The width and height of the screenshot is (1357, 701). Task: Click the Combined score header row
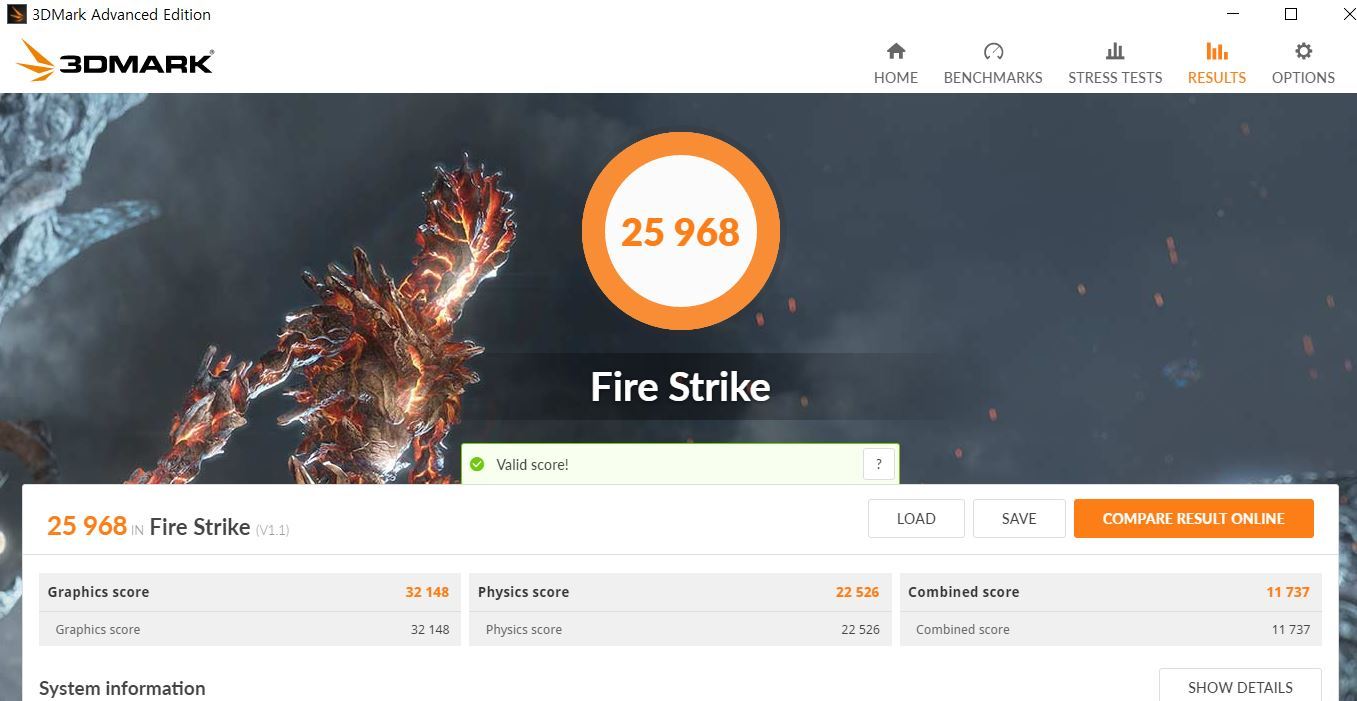tap(1110, 592)
